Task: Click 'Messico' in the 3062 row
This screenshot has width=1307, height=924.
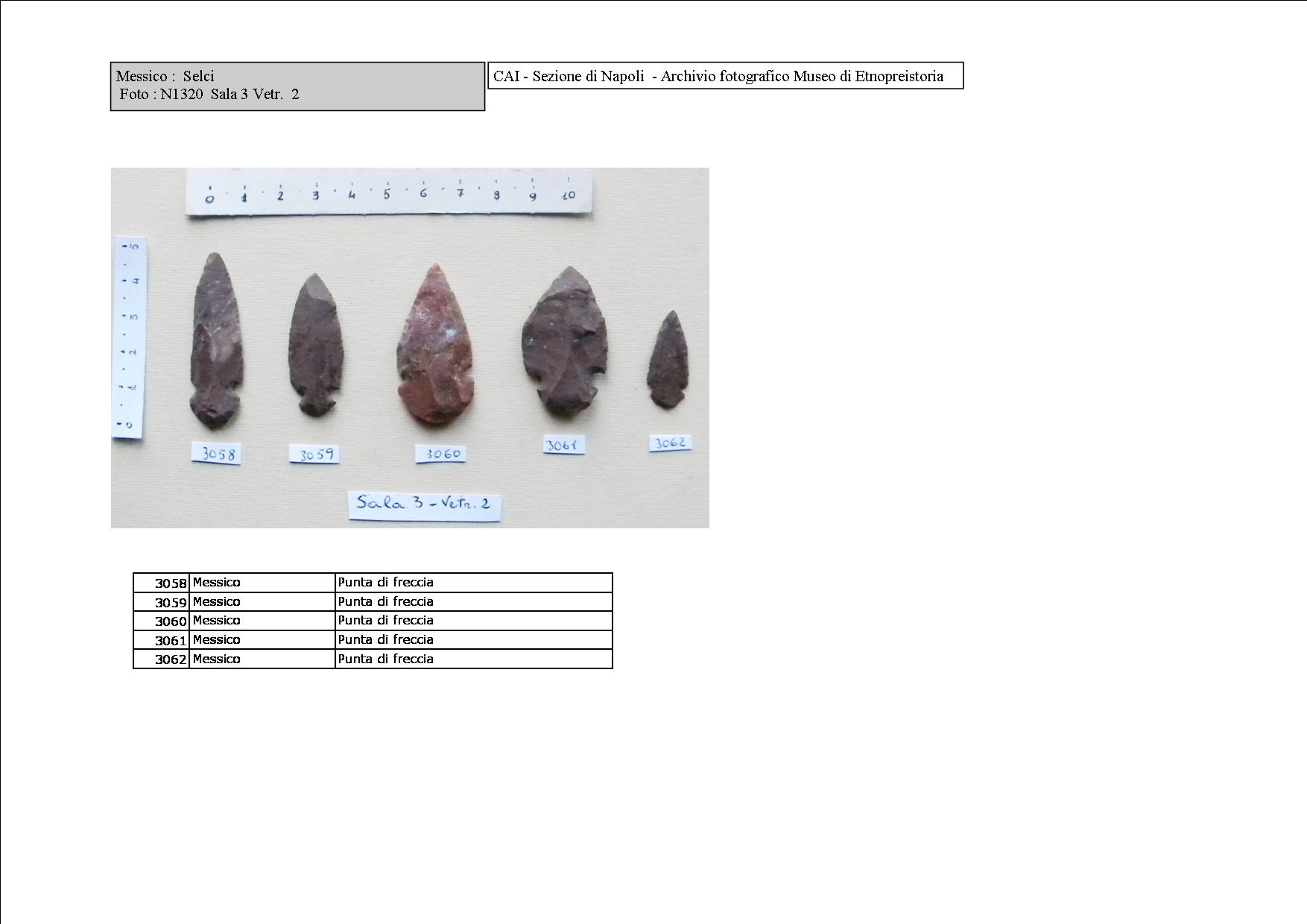Action: 217,659
